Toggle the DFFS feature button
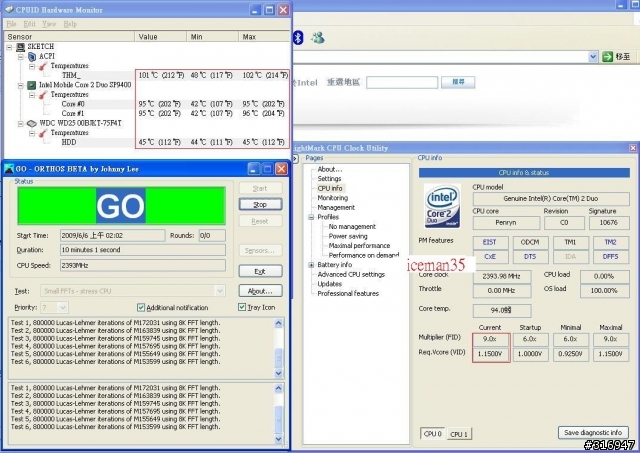The width and height of the screenshot is (640, 453). 611,257
